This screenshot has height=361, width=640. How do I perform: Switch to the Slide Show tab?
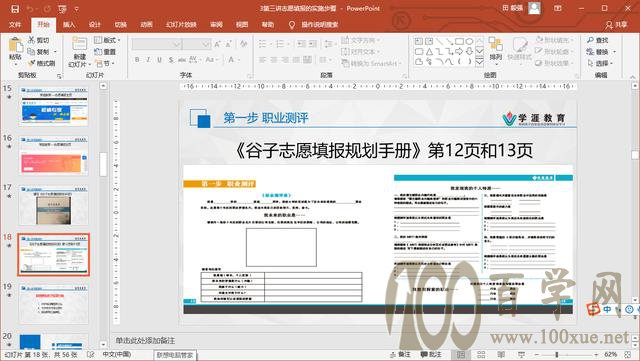[x=181, y=25]
